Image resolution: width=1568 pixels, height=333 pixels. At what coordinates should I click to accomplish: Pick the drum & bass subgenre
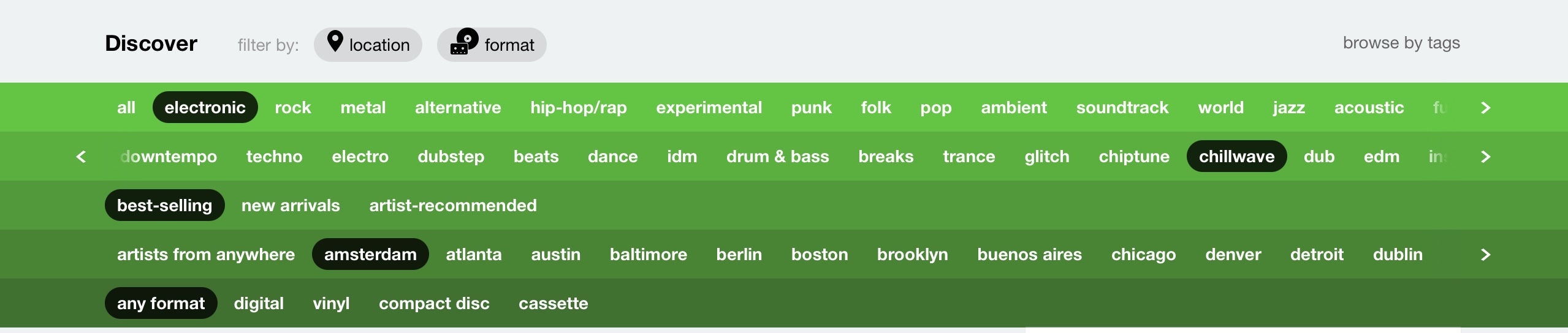point(777,157)
